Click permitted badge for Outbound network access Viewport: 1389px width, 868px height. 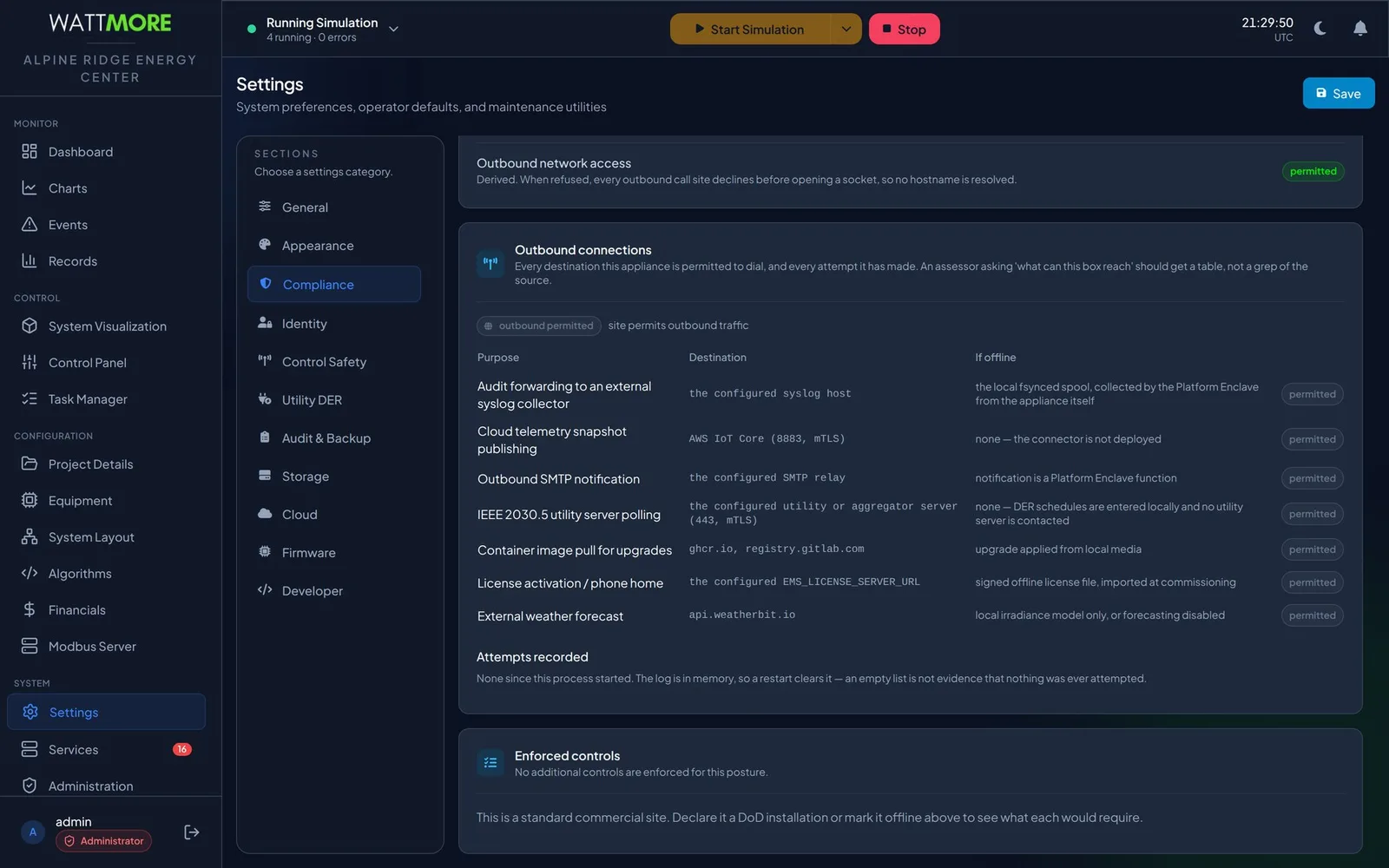[x=1313, y=172]
